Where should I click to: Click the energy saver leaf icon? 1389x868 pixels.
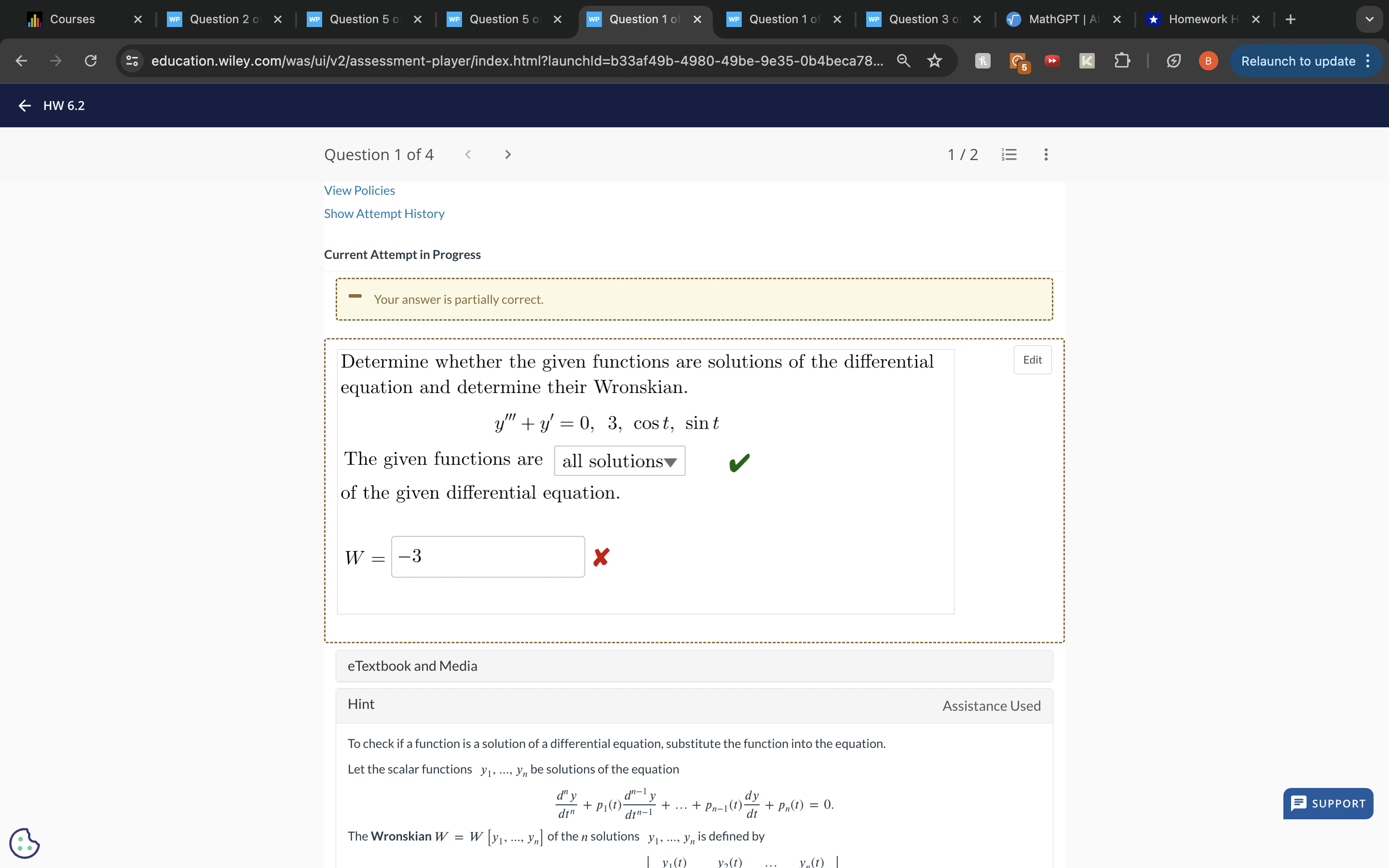(1174, 61)
